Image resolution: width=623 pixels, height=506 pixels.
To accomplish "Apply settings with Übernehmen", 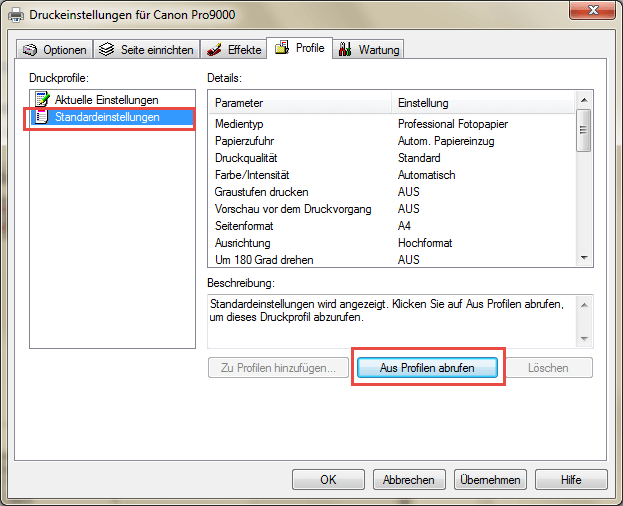I will pos(490,480).
